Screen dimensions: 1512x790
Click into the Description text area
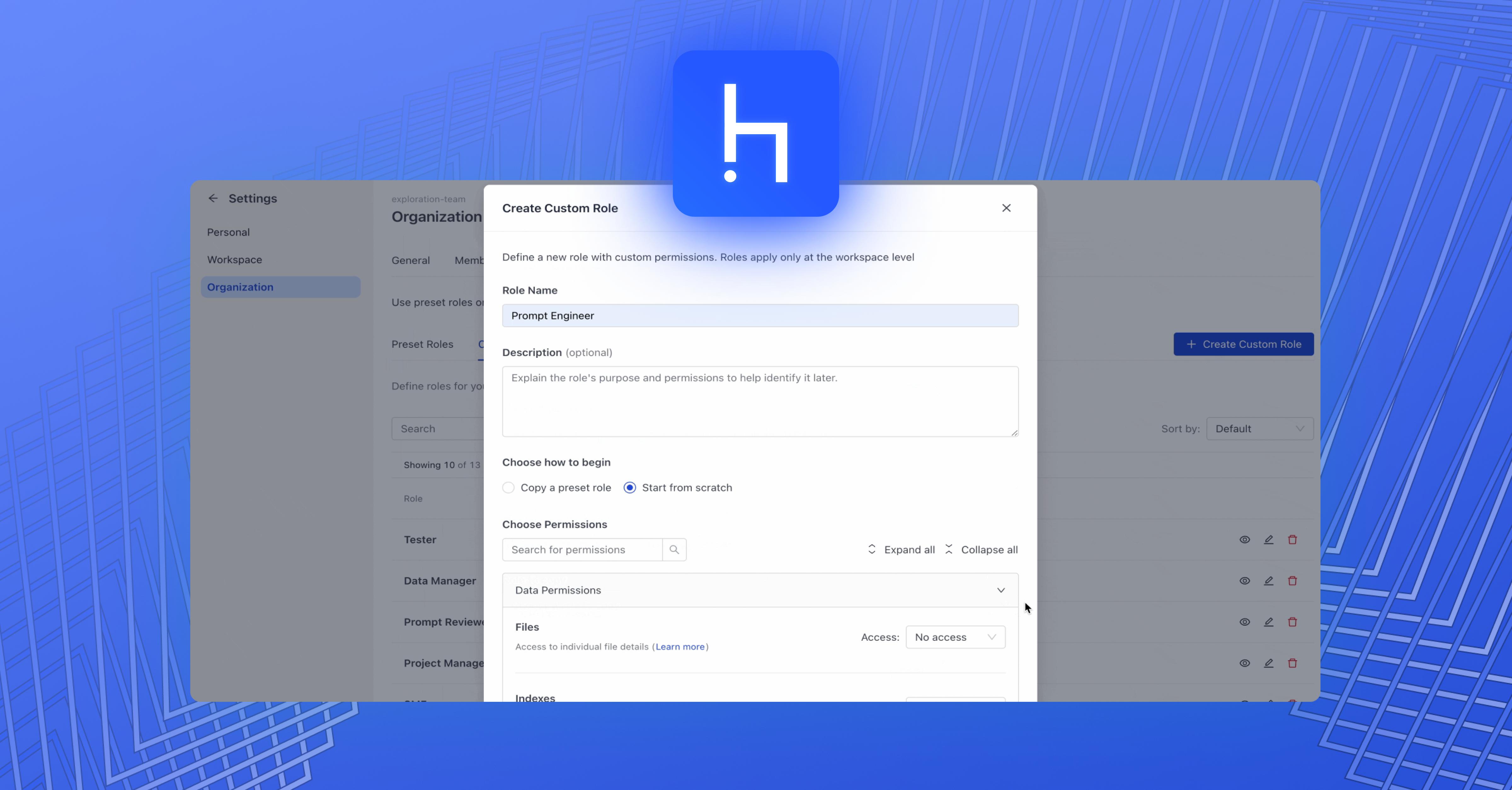tap(759, 401)
